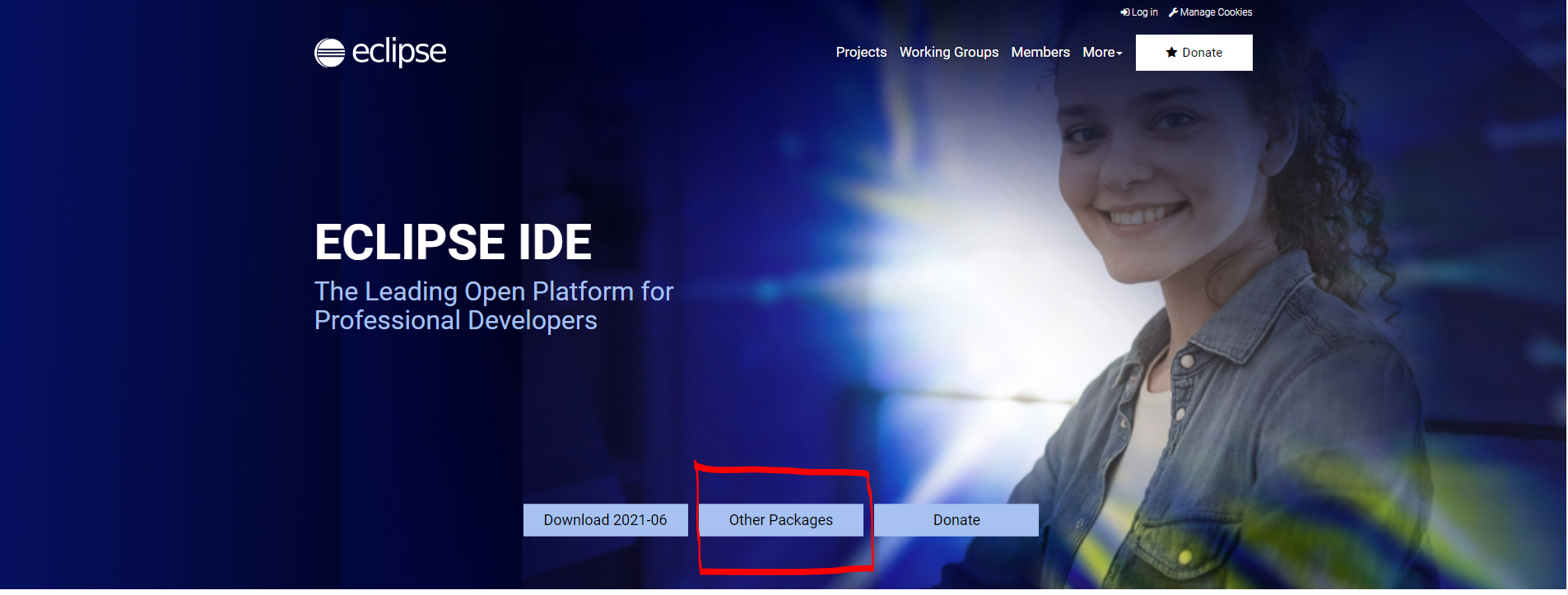This screenshot has height=595, width=1568.
Task: Go to Working Groups
Action: click(x=949, y=52)
